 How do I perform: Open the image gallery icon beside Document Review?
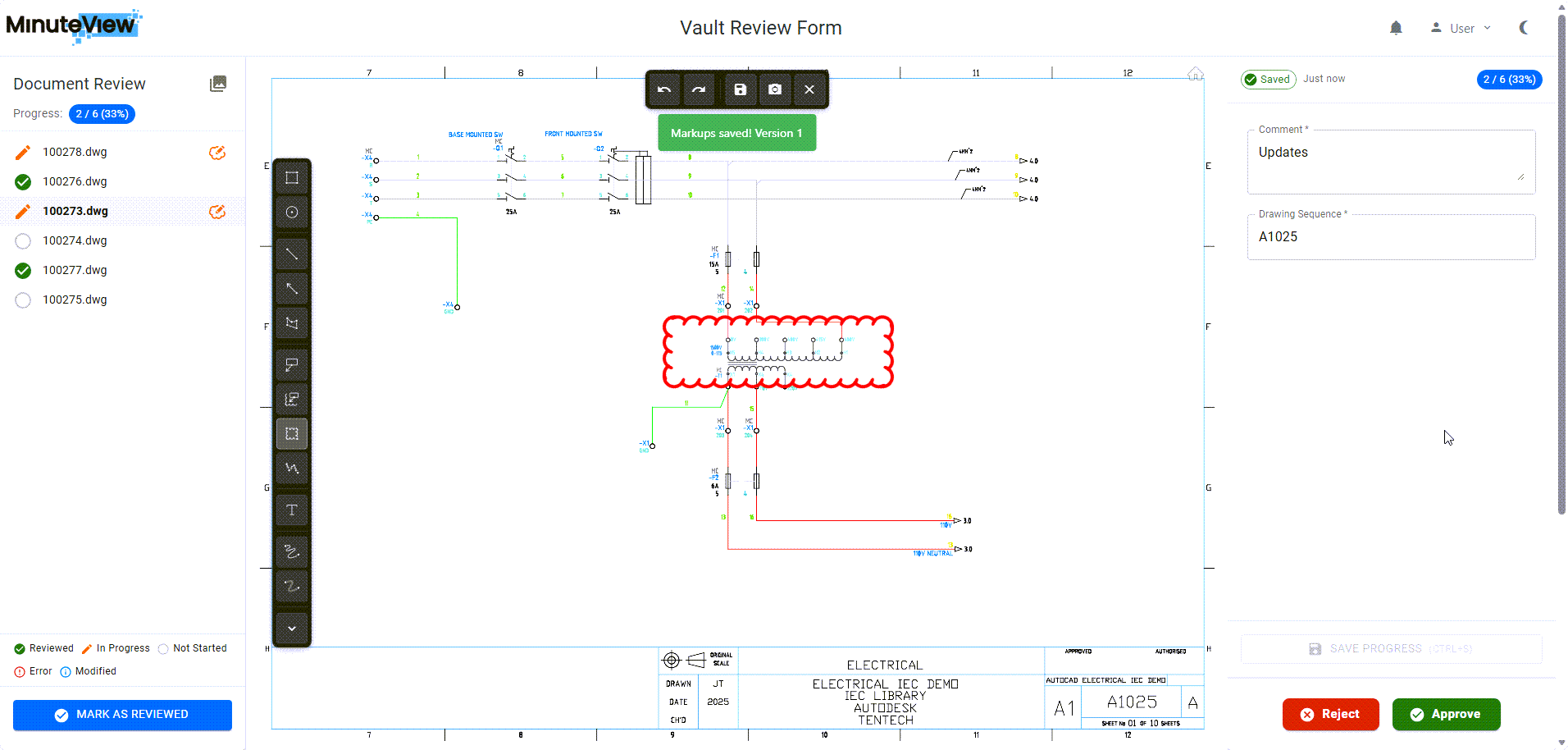point(218,84)
